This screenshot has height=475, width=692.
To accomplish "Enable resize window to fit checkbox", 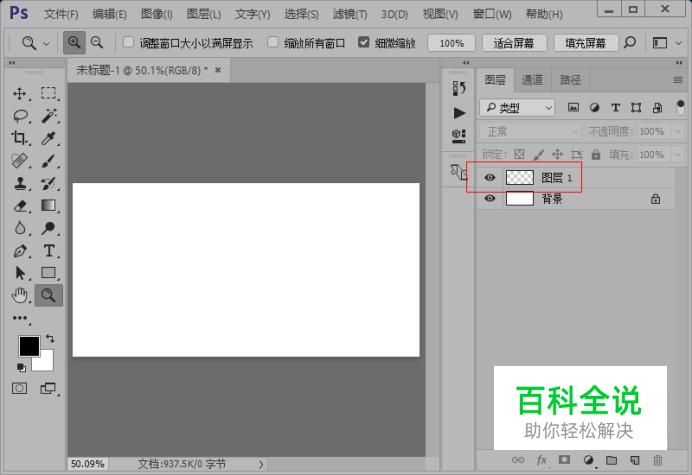I will click(128, 42).
